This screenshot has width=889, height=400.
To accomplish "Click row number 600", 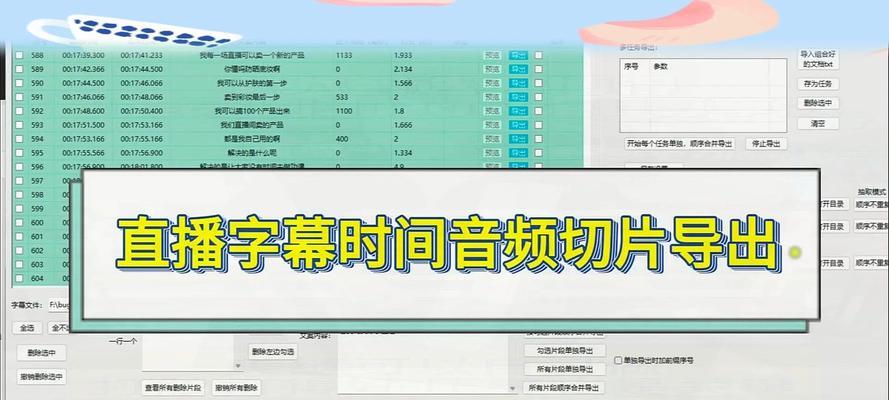I will [x=37, y=223].
